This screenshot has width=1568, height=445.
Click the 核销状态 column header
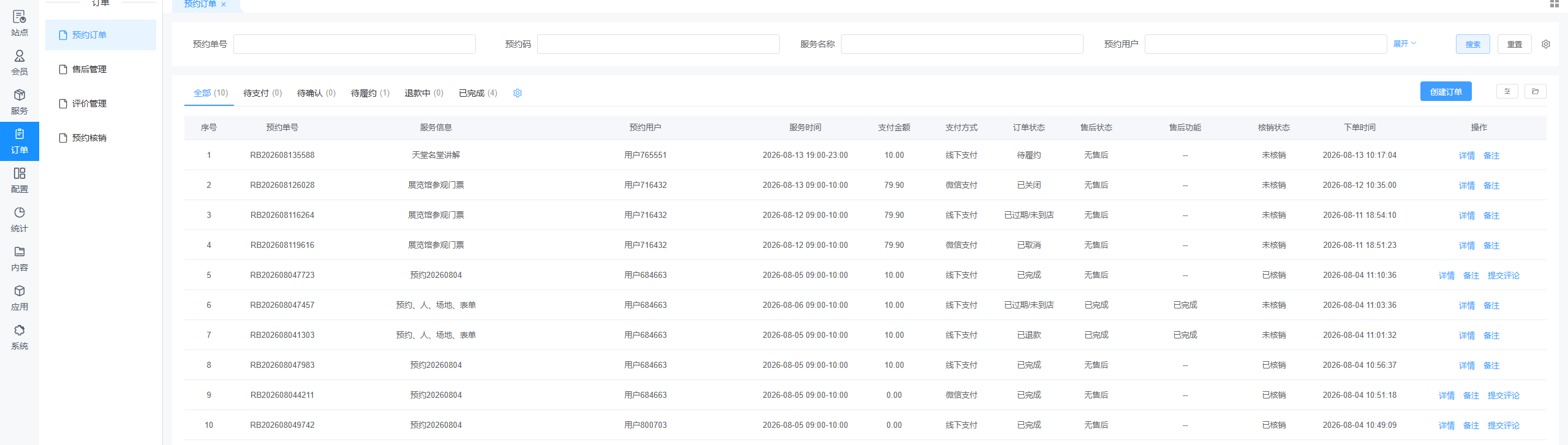tap(1274, 127)
